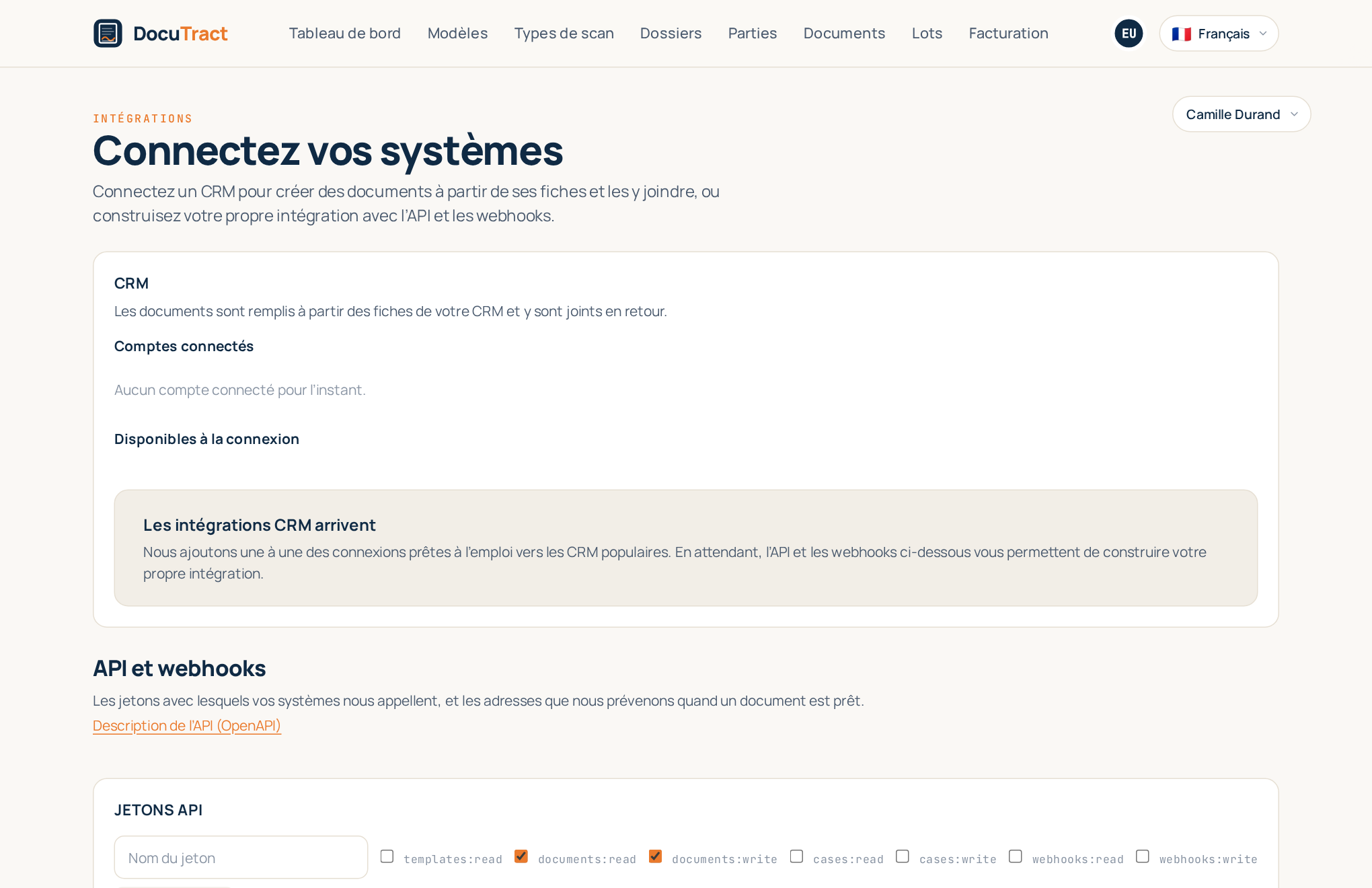Click the French flag icon

(x=1181, y=34)
